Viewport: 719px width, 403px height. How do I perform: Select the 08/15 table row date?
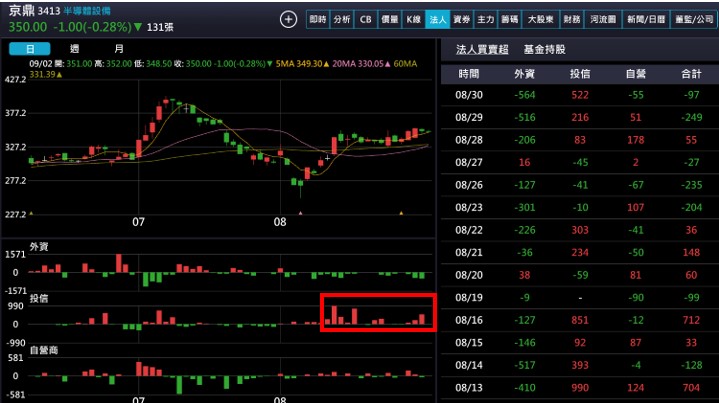469,342
